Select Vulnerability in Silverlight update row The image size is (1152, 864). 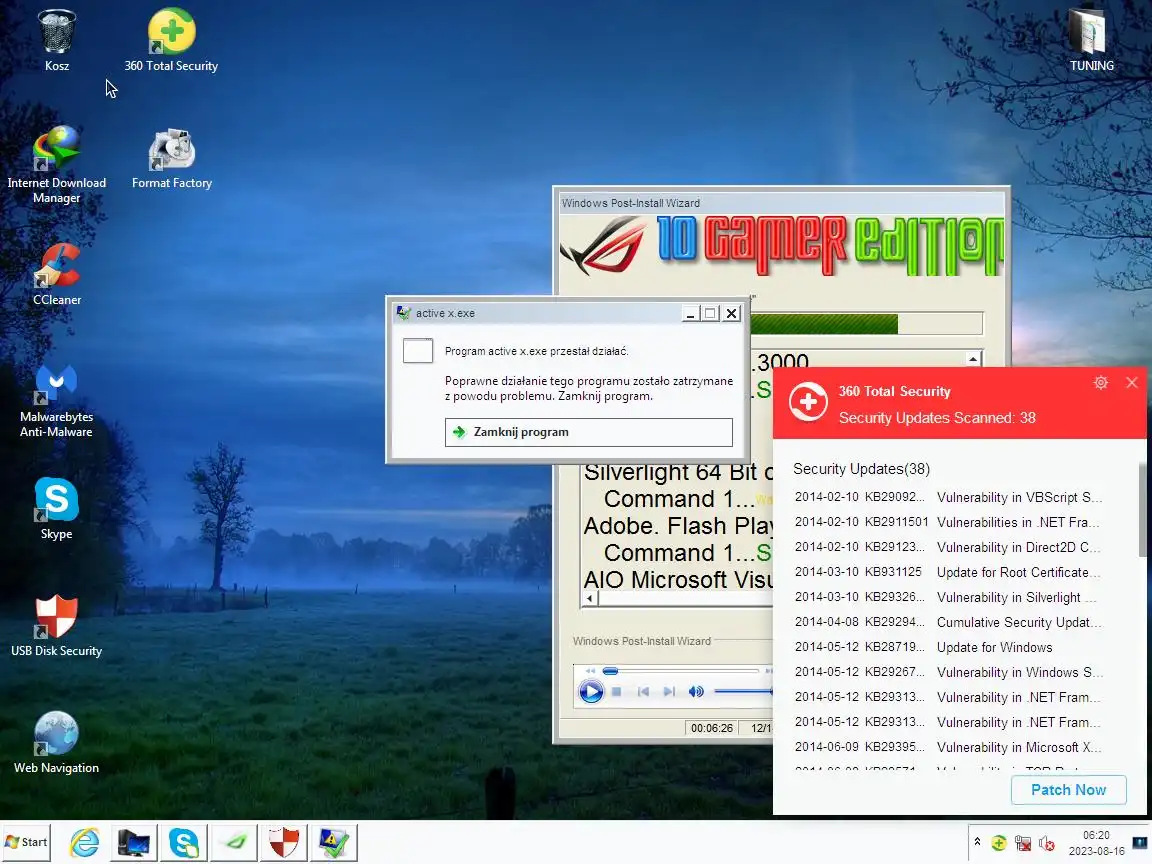point(948,597)
